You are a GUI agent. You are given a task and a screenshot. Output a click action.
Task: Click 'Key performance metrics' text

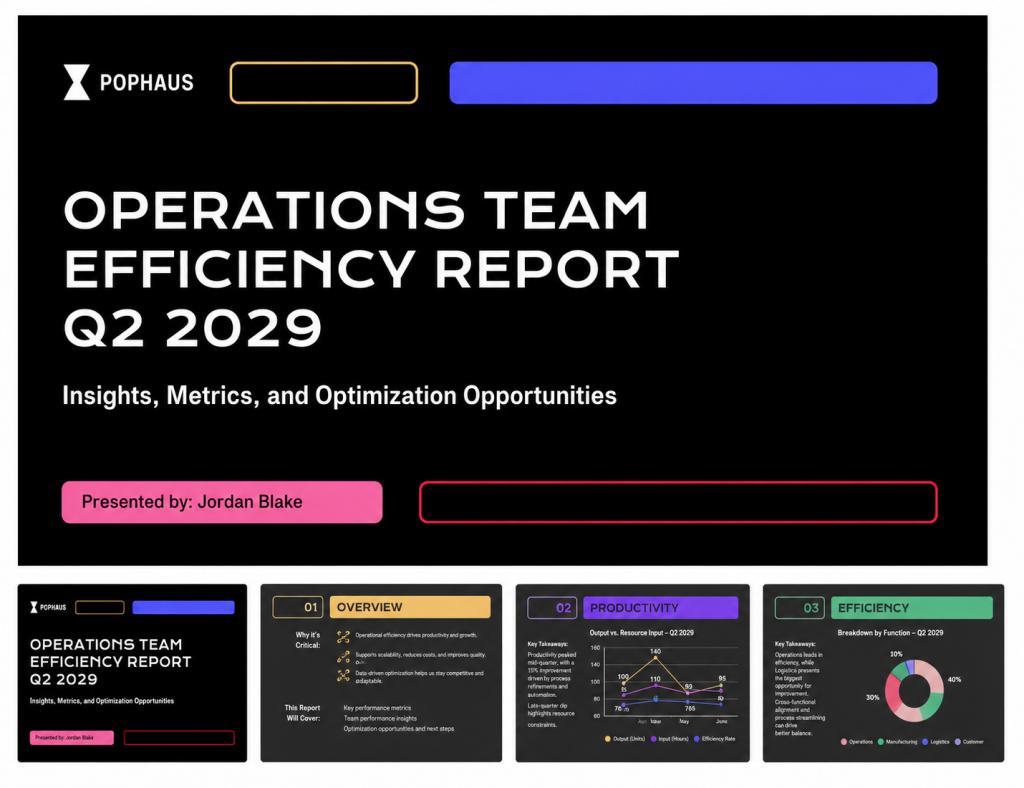377,708
